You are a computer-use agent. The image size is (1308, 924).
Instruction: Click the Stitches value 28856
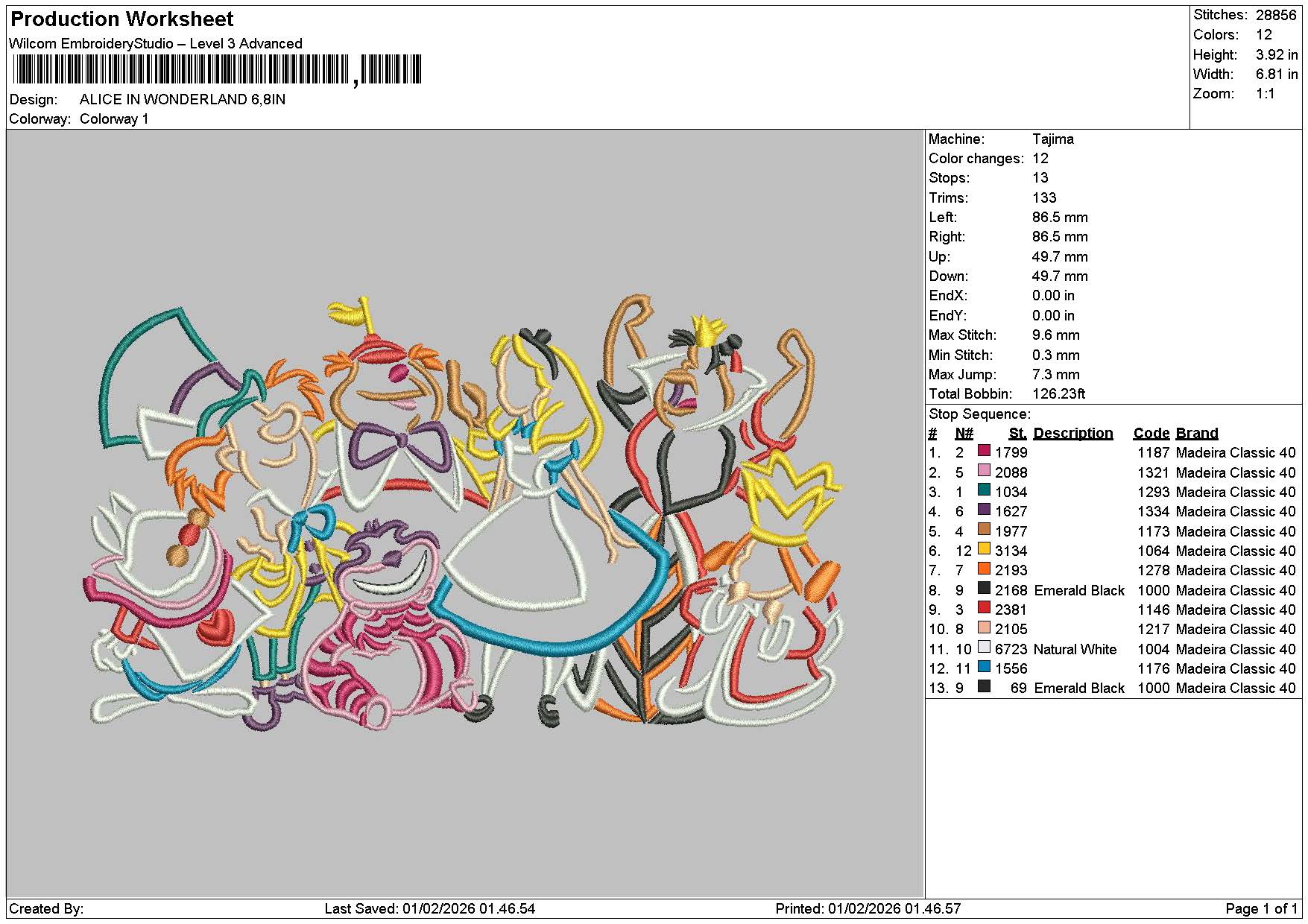pyautogui.click(x=1276, y=15)
